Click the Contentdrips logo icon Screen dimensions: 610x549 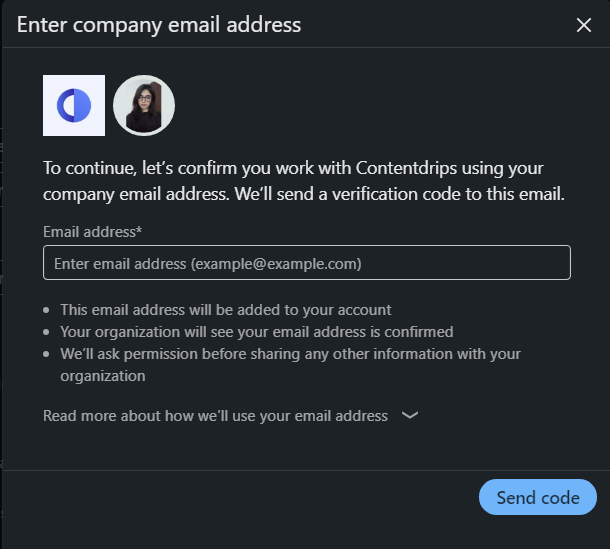click(x=74, y=105)
